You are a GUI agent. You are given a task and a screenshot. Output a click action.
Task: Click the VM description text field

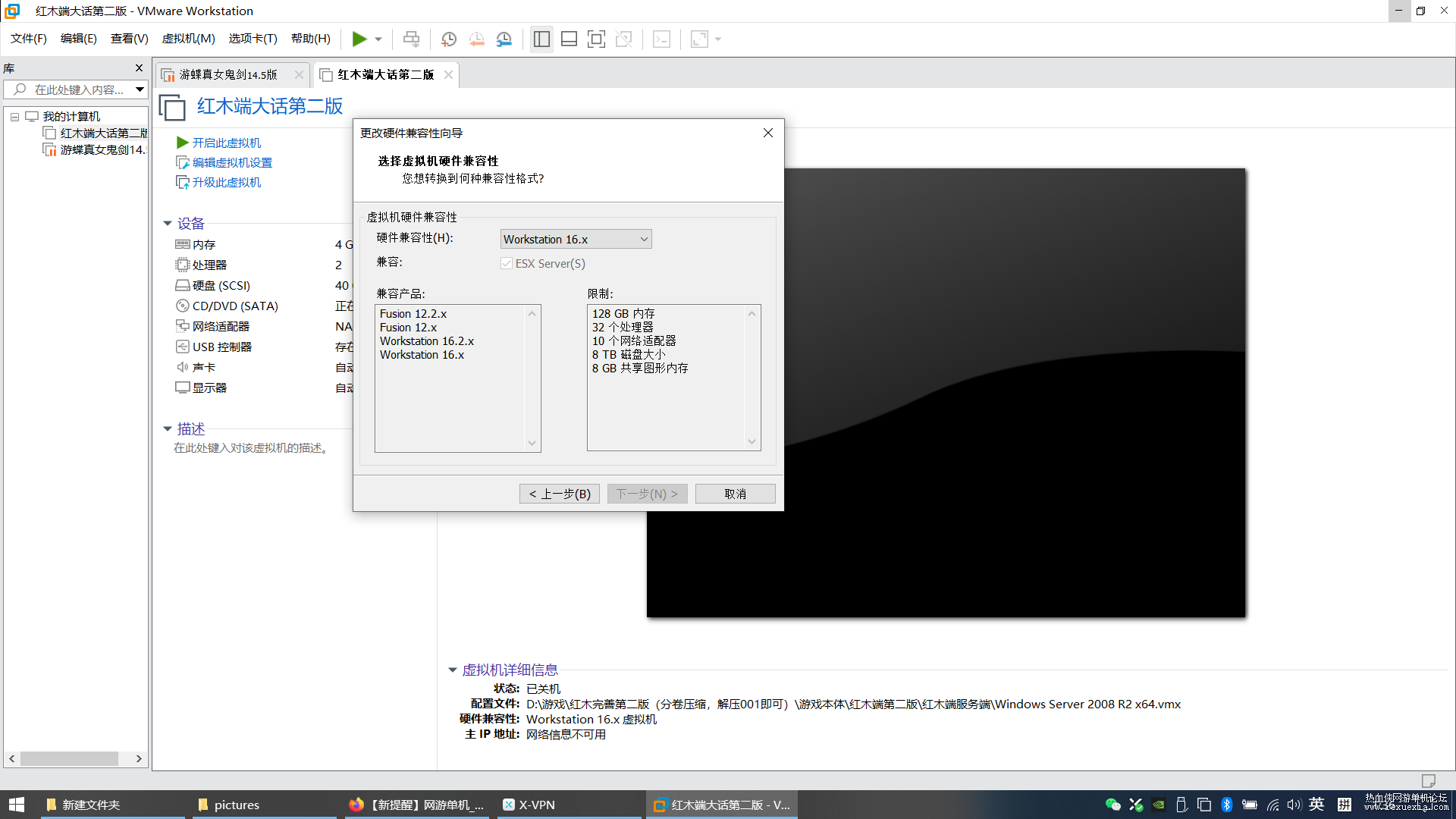pos(252,448)
